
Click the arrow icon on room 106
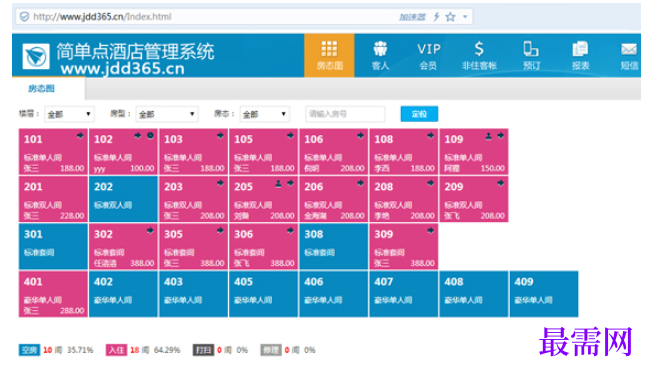361,135
